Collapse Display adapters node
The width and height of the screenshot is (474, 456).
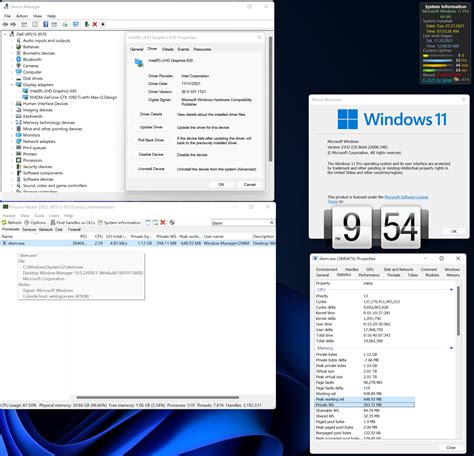point(12,85)
